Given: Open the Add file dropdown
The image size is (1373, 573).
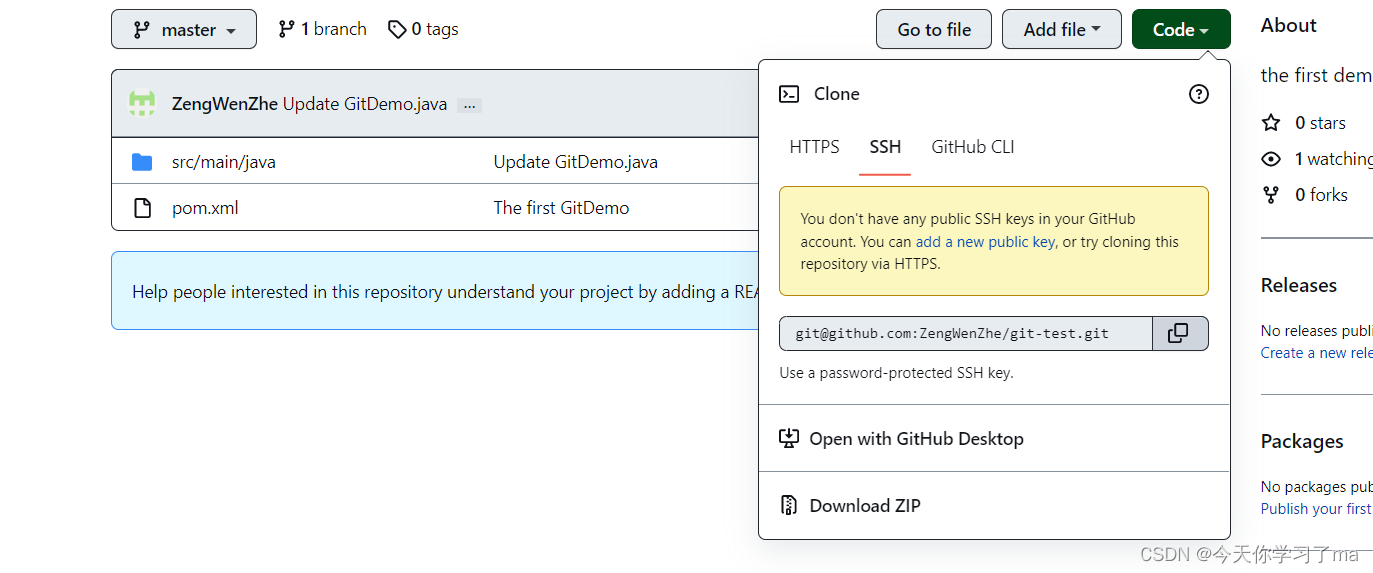Looking at the screenshot, I should click(x=1062, y=29).
